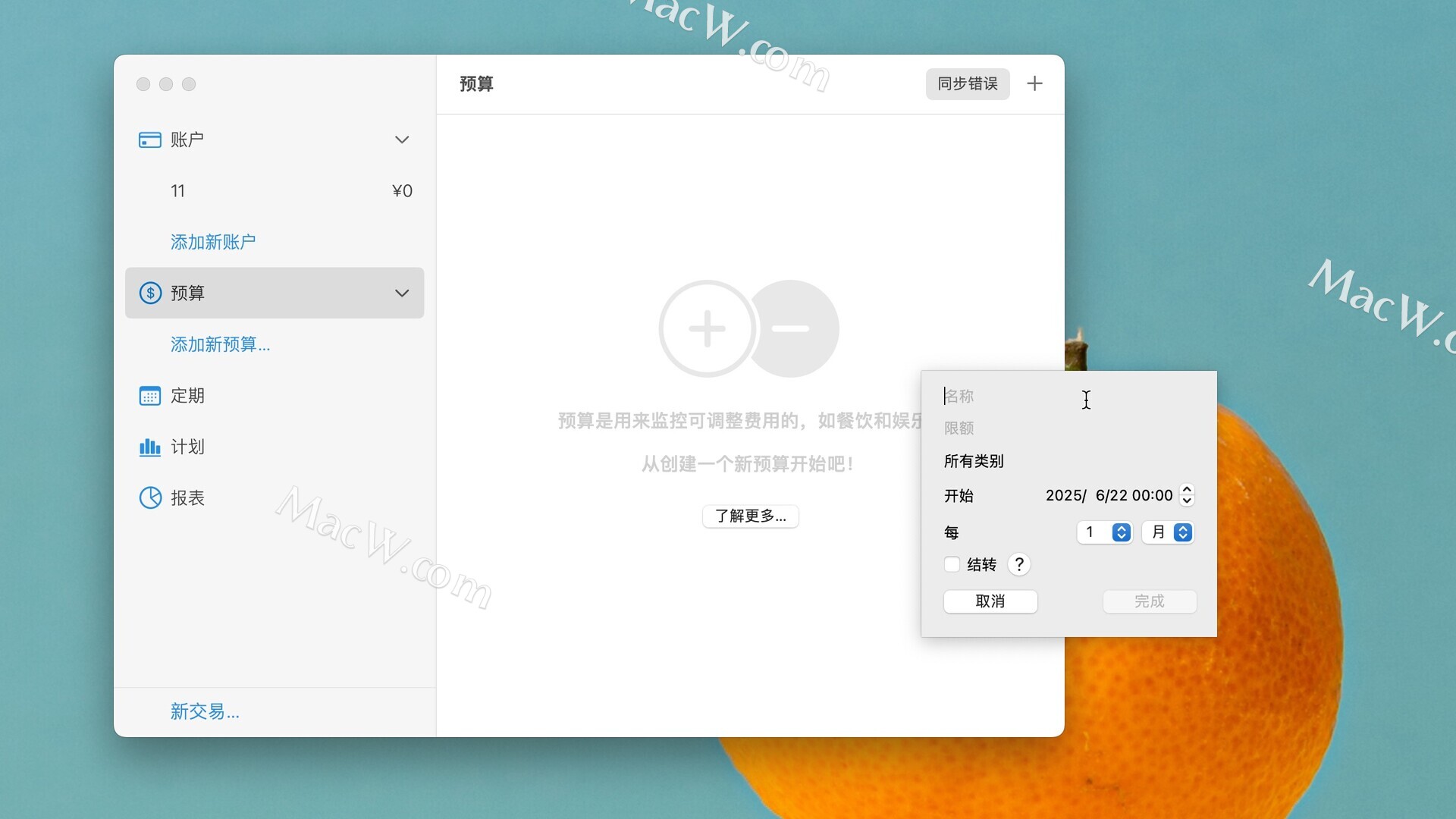Image resolution: width=1456 pixels, height=819 pixels.
Task: Click 所有类别 category selector
Action: pyautogui.click(x=974, y=461)
